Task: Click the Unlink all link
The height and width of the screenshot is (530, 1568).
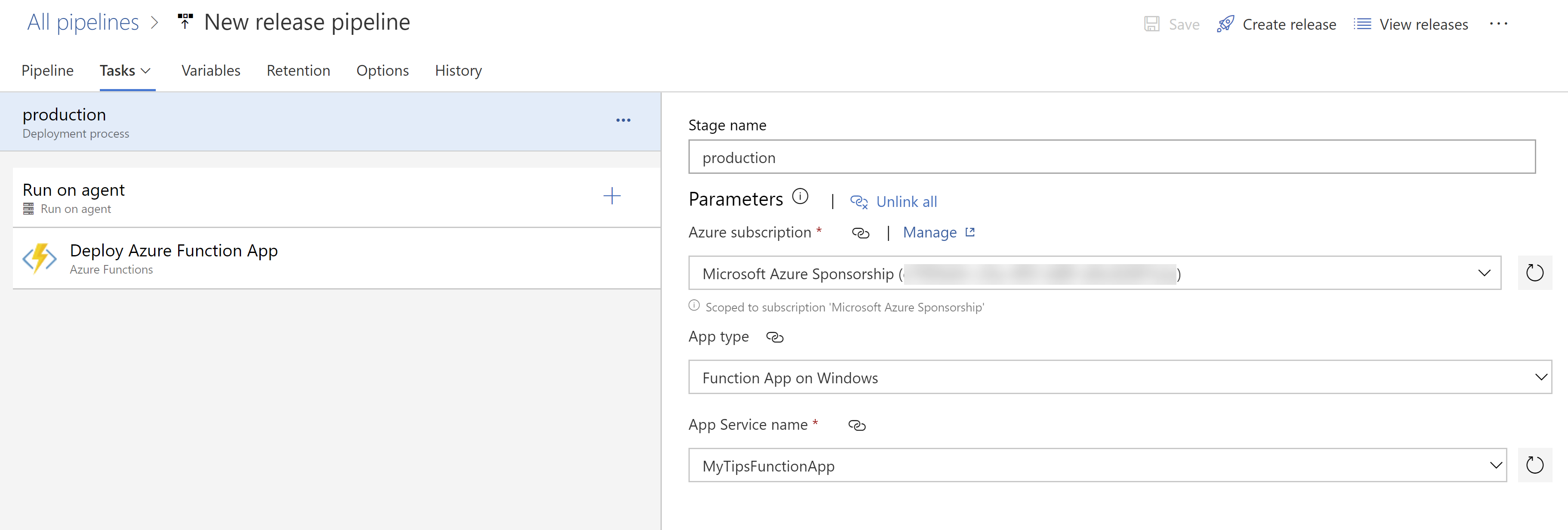Action: tap(906, 201)
